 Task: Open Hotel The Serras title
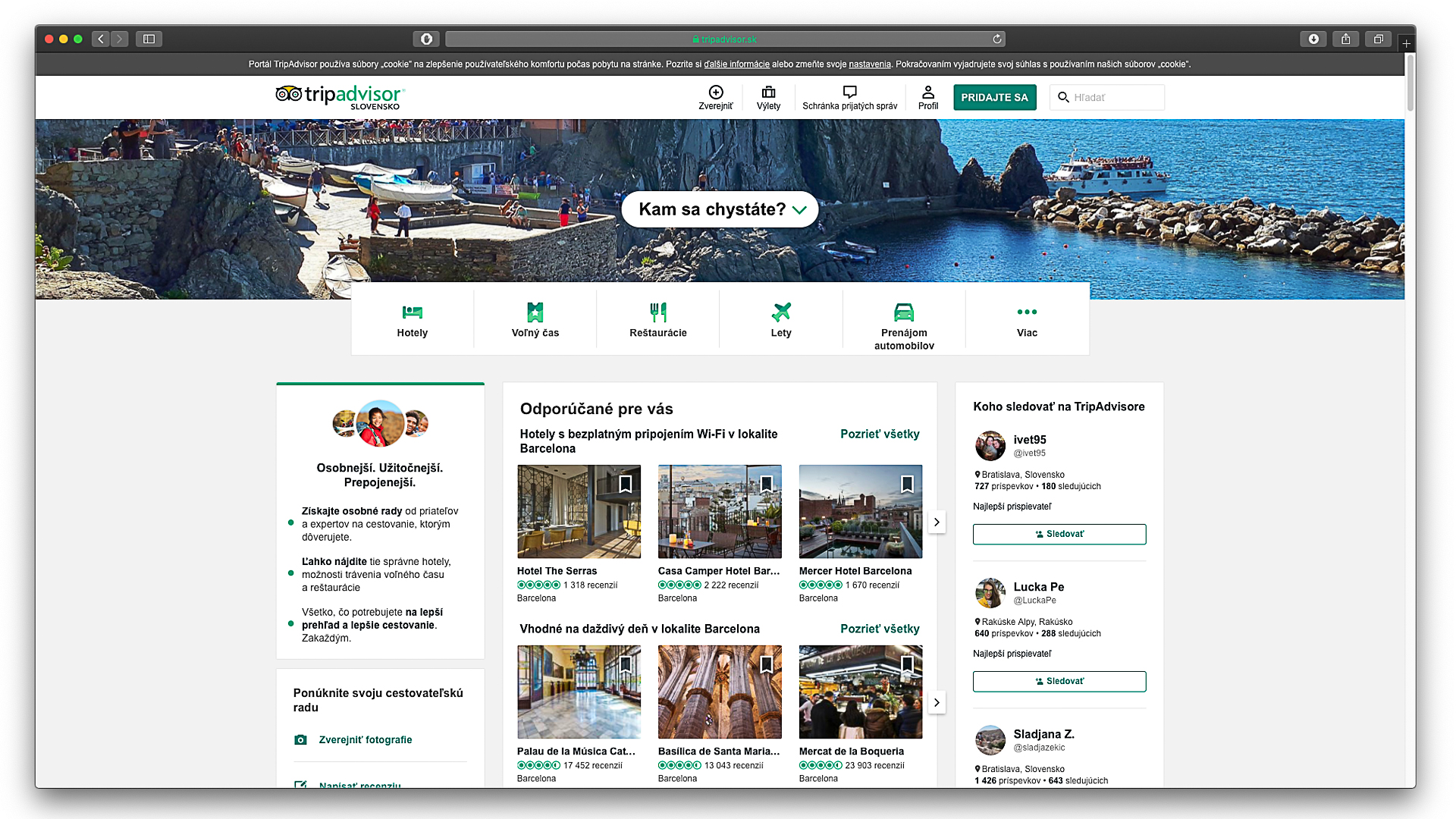click(557, 571)
